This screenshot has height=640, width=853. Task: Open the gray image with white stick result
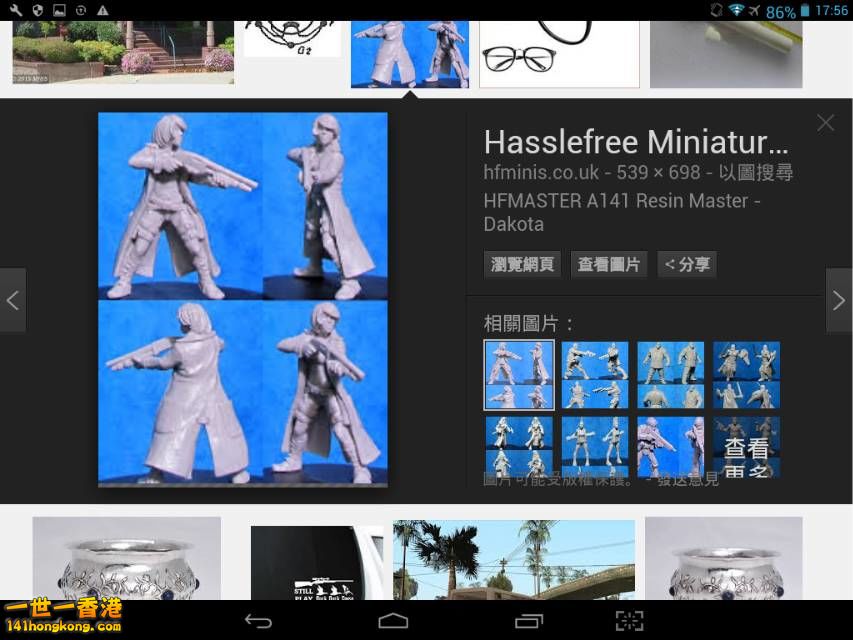(x=726, y=54)
